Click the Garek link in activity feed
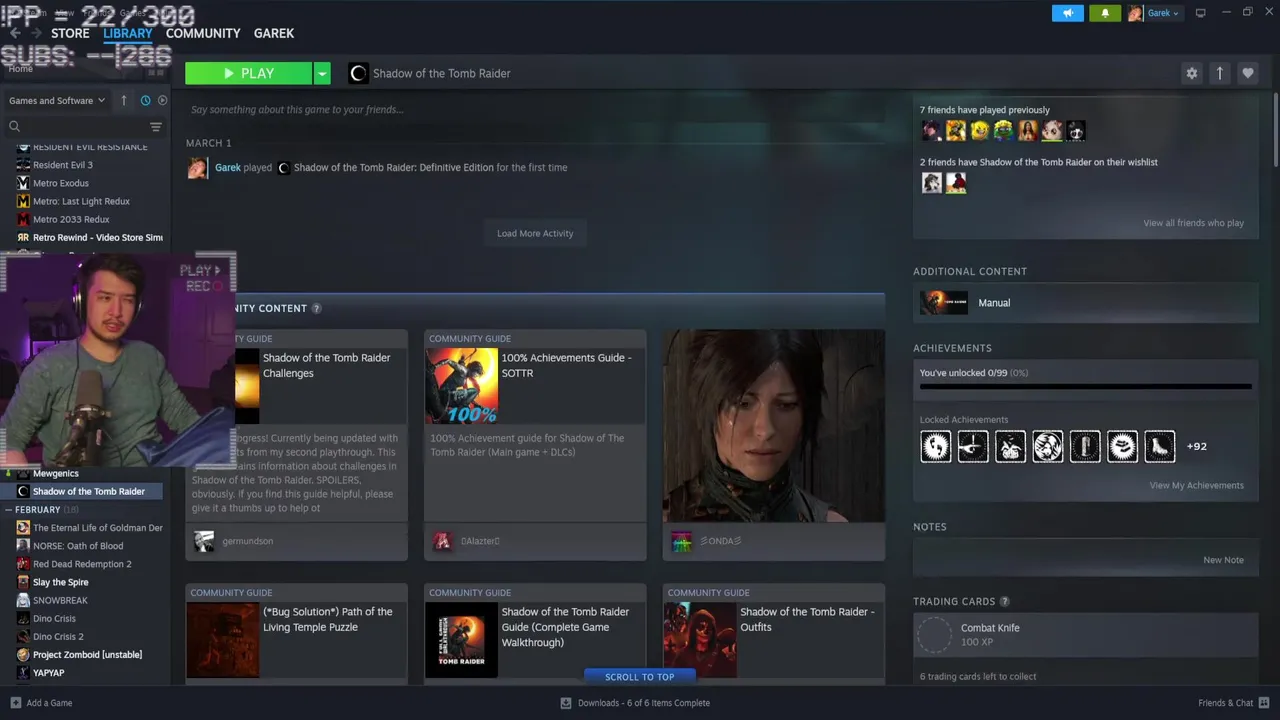1280x720 pixels. pyautogui.click(x=228, y=167)
